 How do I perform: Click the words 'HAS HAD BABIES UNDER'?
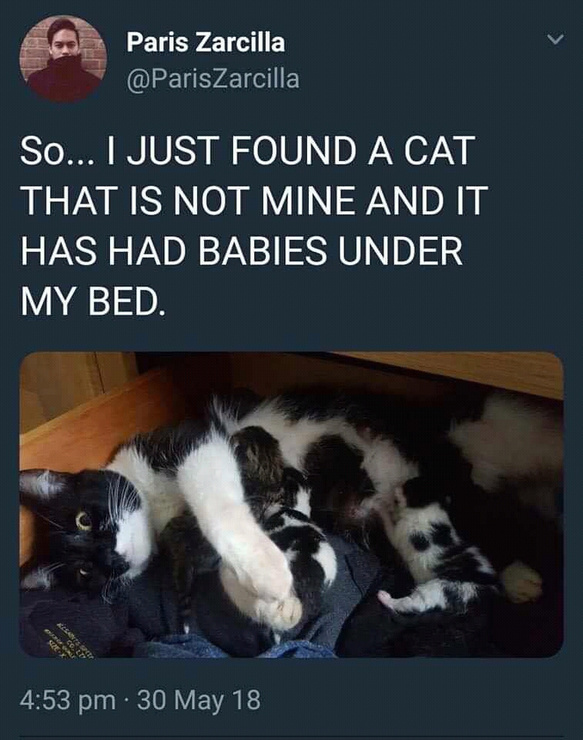(x=241, y=251)
